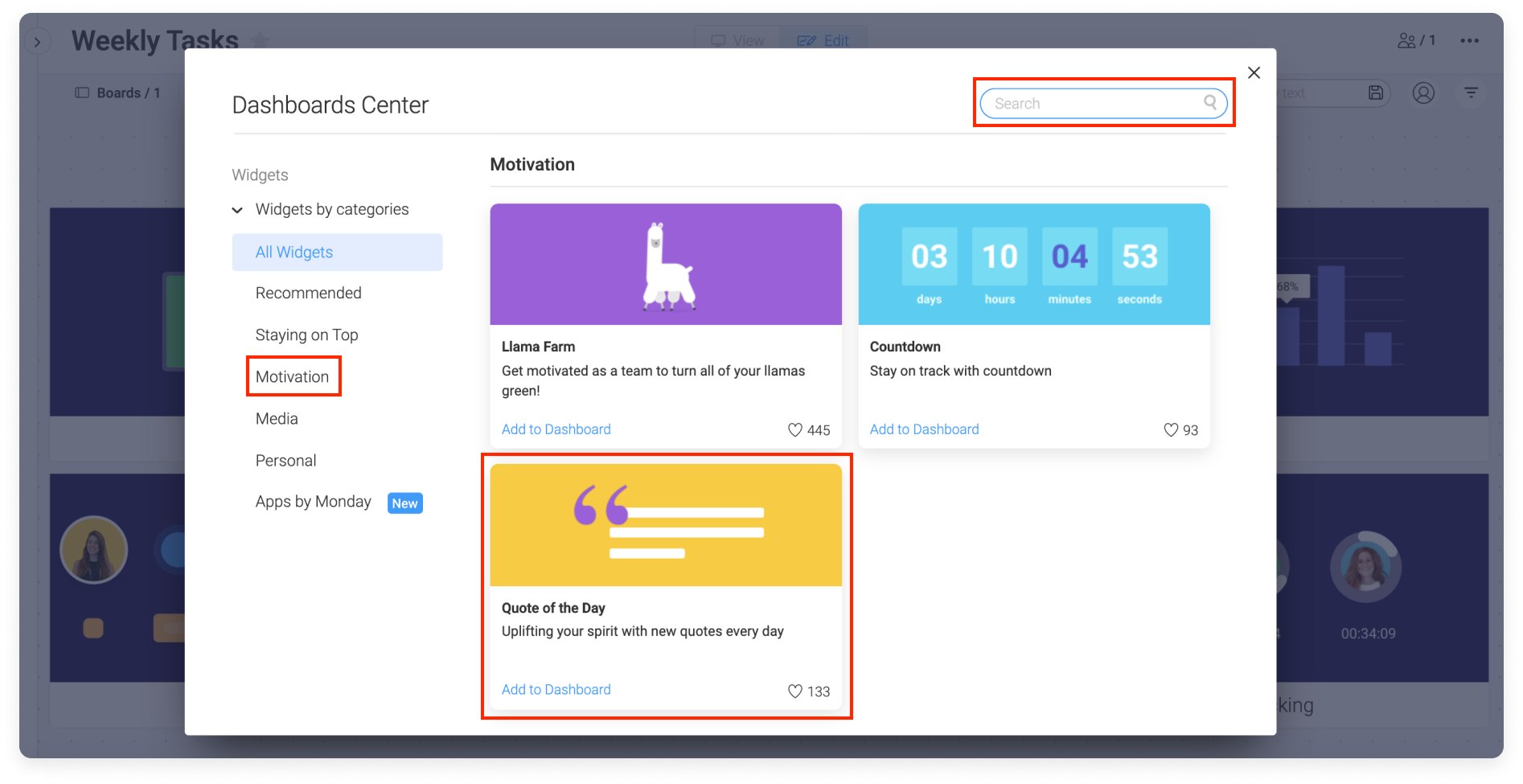Choose the Media category
This screenshot has height=784, width=1523.
[x=277, y=419]
